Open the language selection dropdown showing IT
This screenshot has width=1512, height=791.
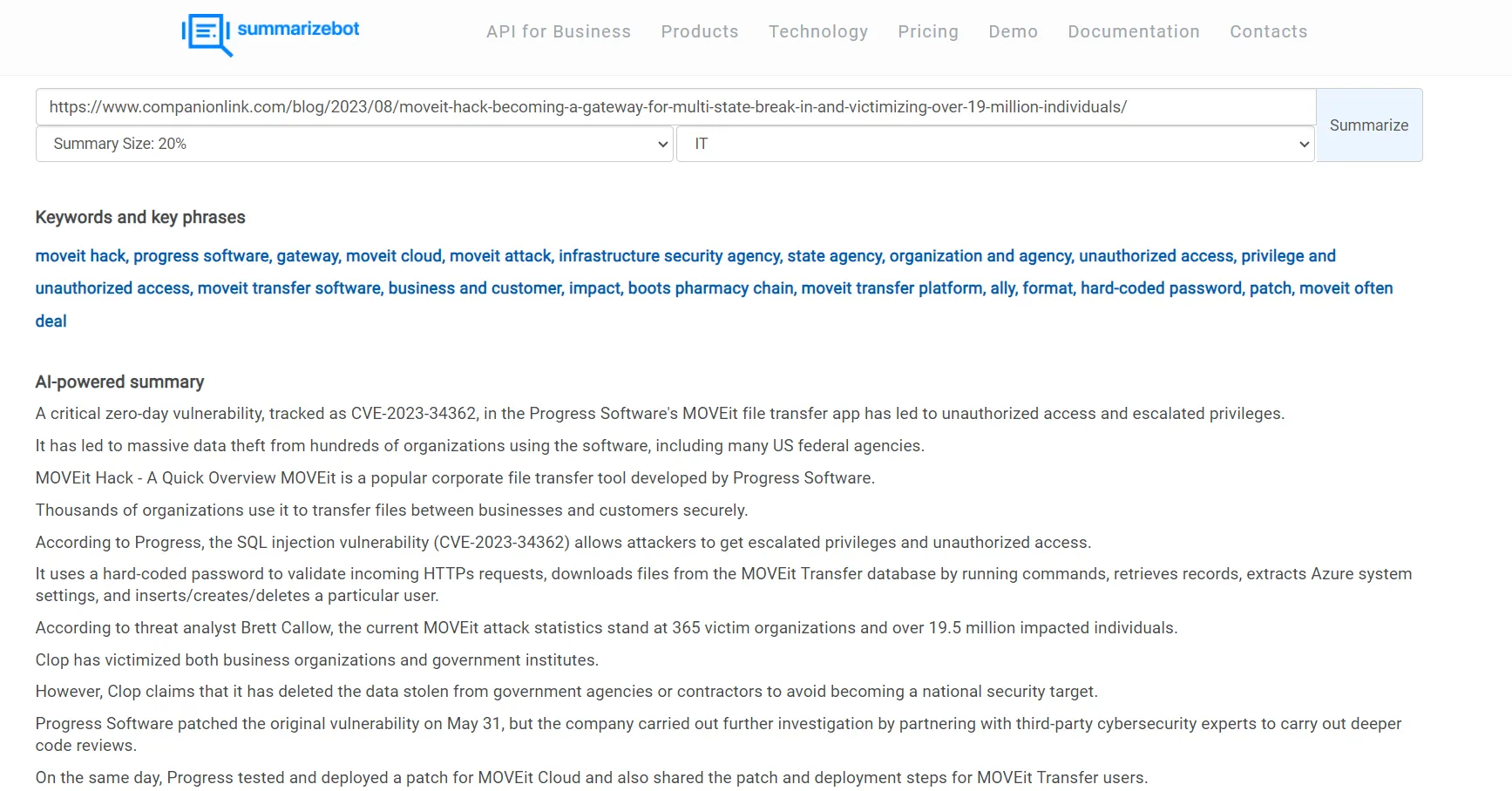coord(995,144)
